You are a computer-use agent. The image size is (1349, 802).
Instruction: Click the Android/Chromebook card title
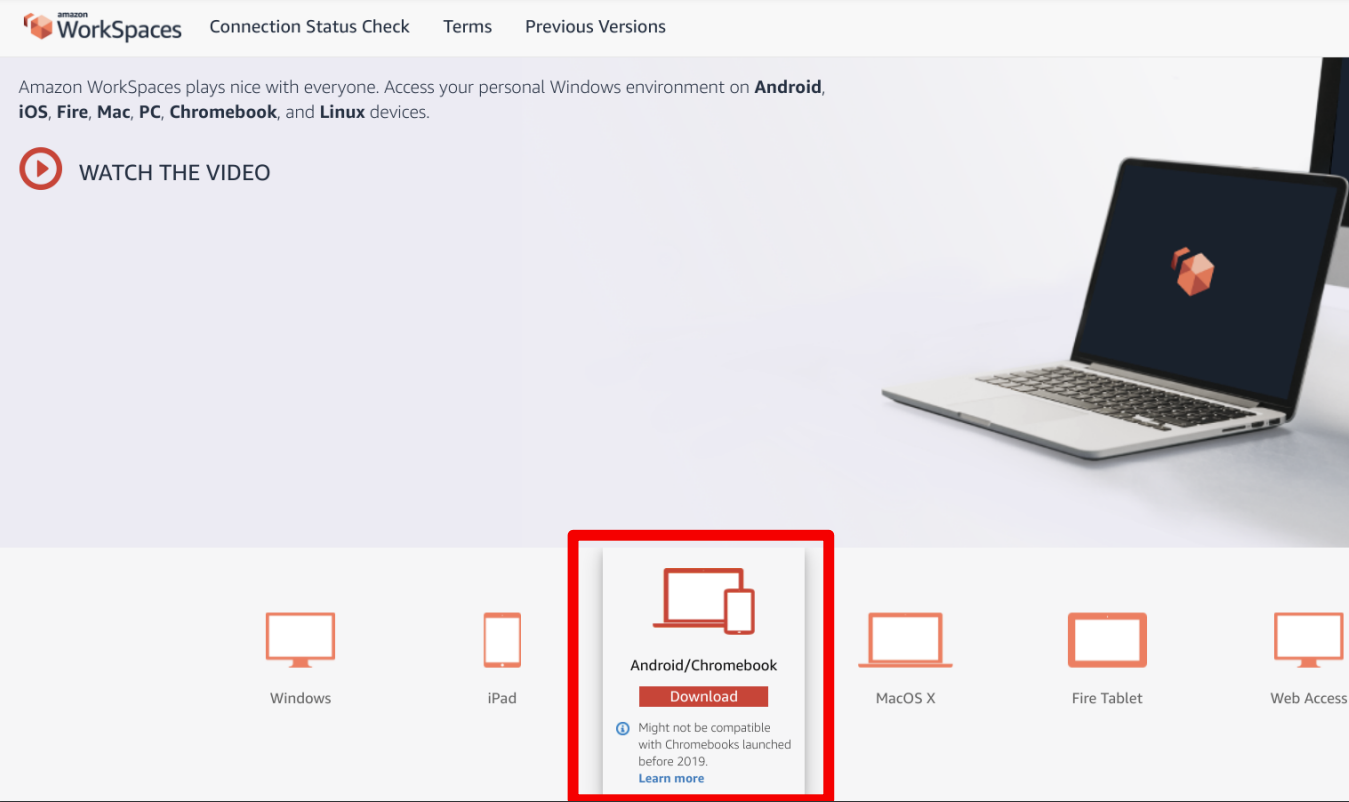(704, 665)
